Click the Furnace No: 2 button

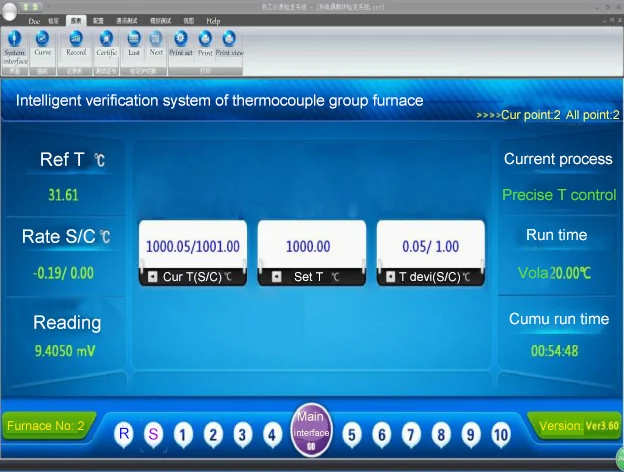[45, 426]
